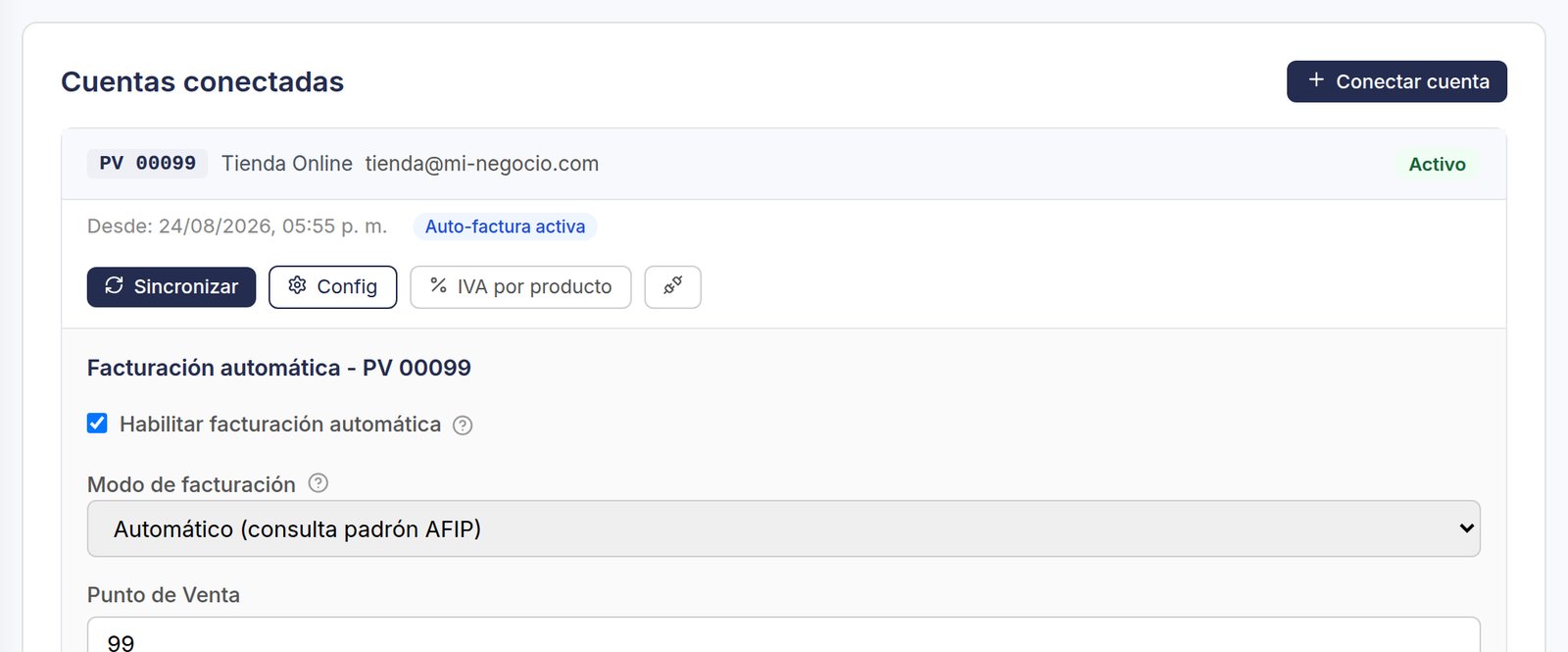
Task: Click the PV 00099 tag
Action: coord(147,163)
